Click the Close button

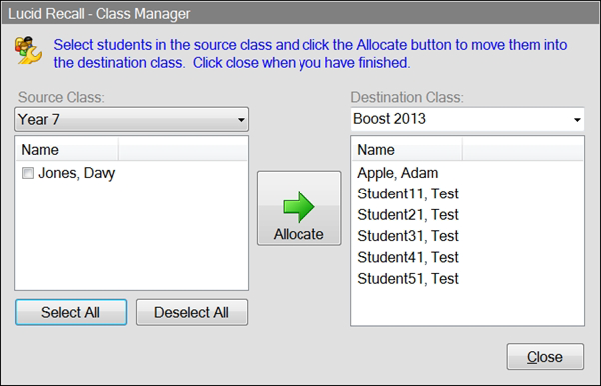545,356
